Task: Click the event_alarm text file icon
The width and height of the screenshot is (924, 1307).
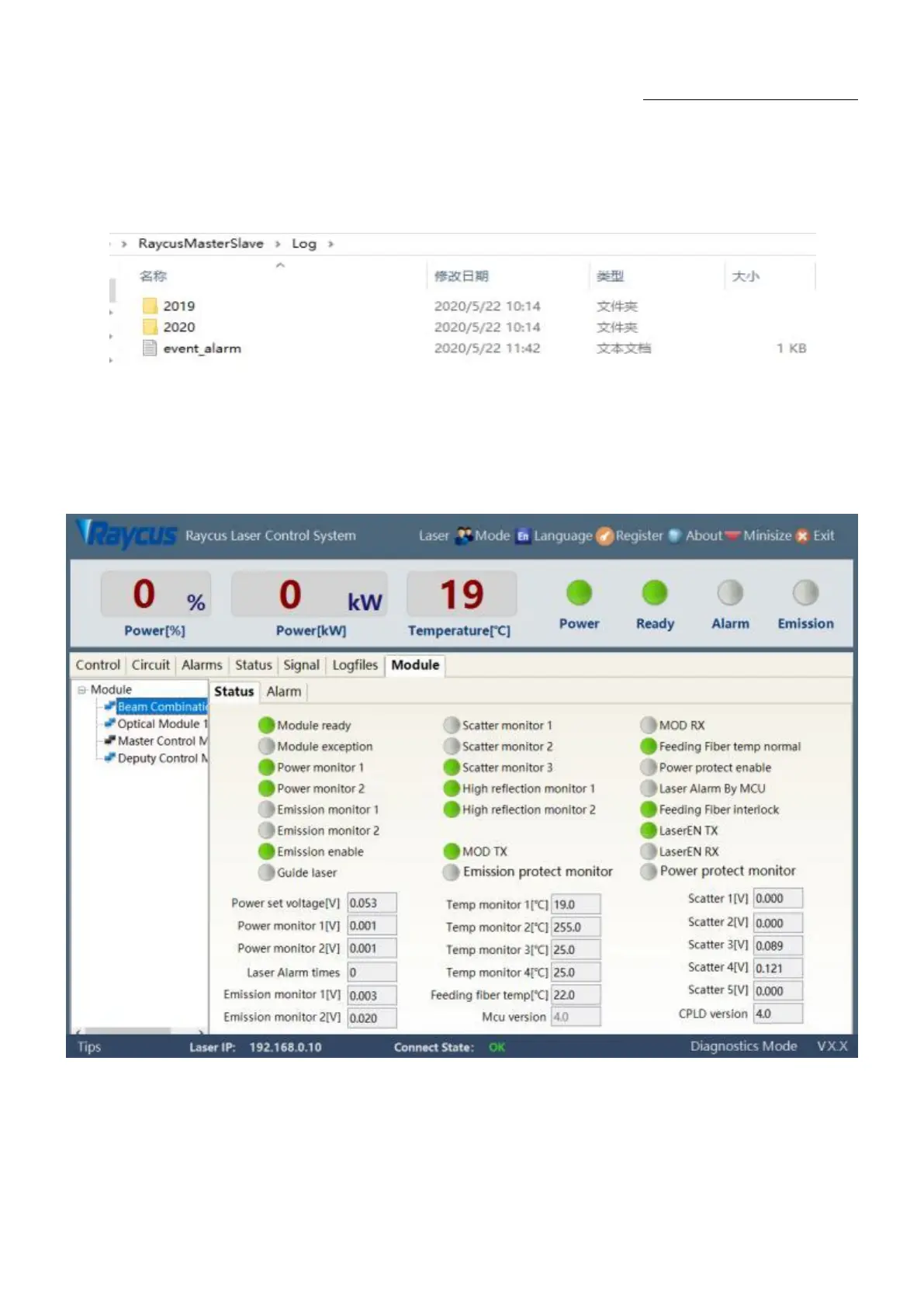Action: click(150, 348)
